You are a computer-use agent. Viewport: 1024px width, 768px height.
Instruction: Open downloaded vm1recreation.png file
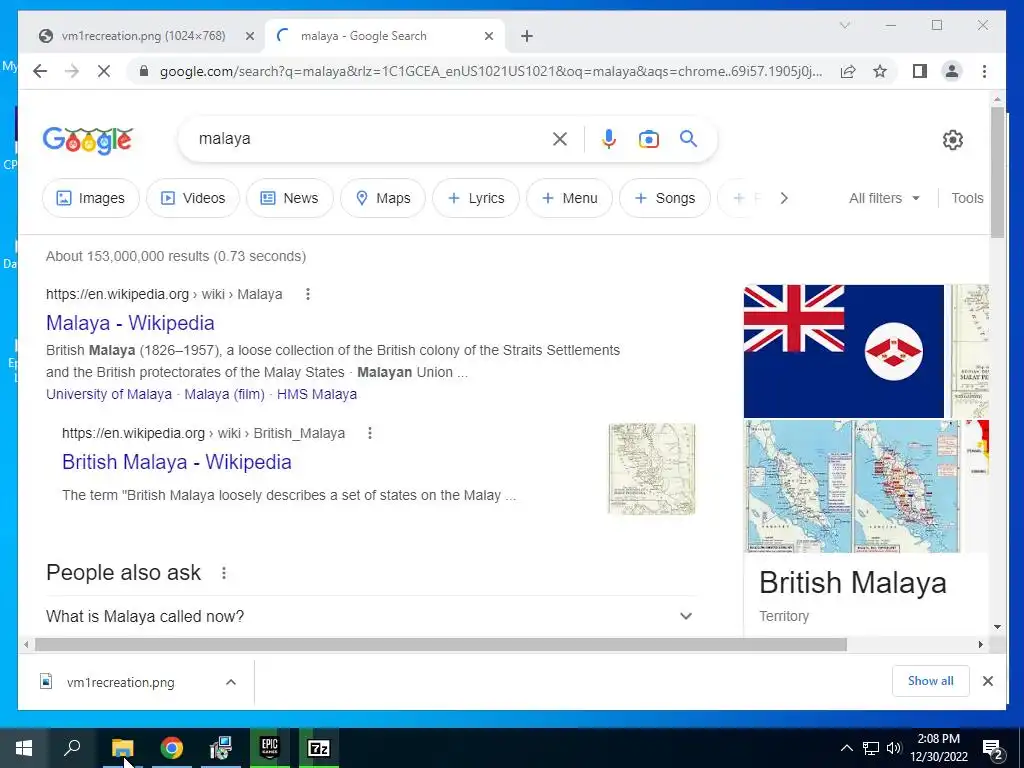pos(120,682)
